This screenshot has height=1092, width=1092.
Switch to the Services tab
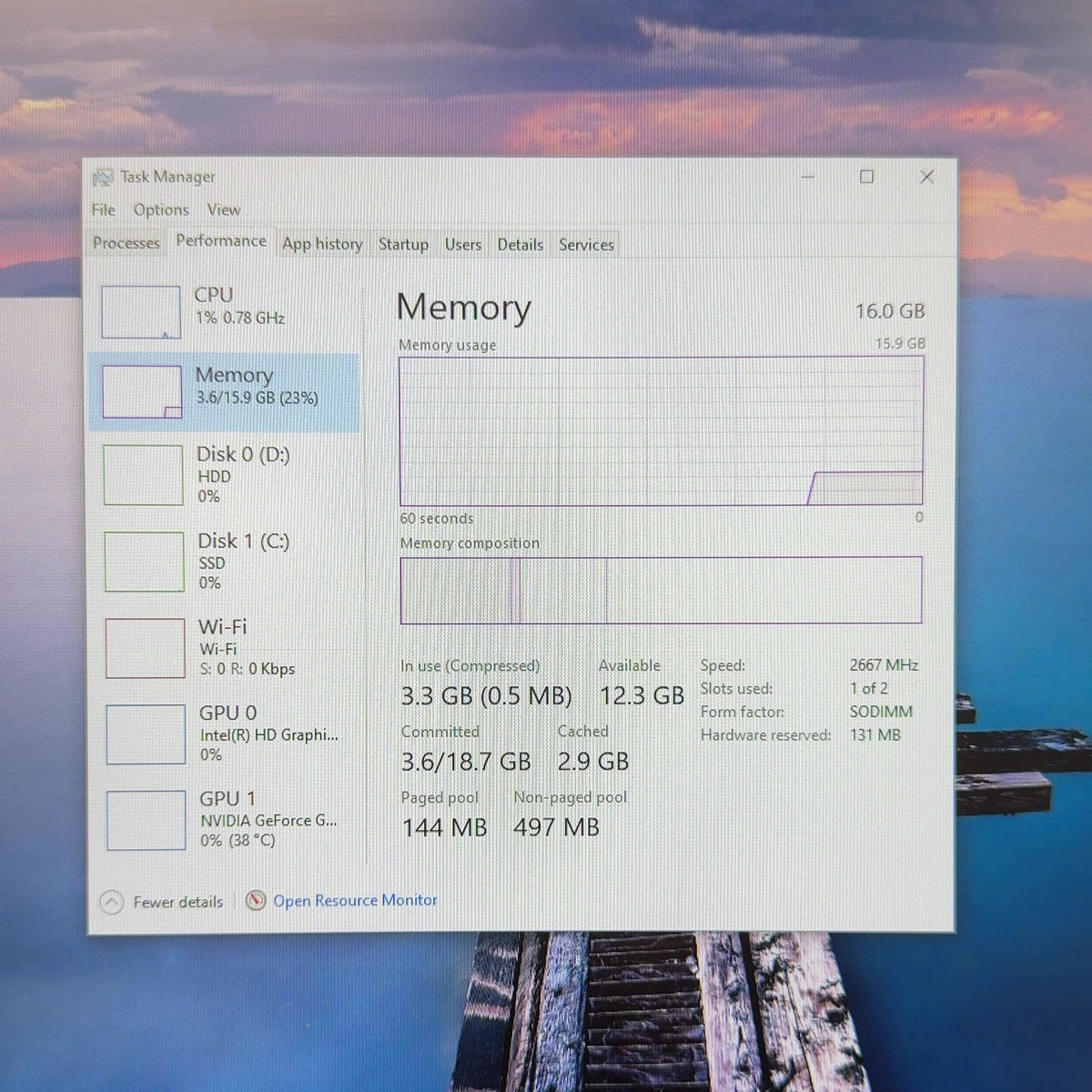click(586, 245)
